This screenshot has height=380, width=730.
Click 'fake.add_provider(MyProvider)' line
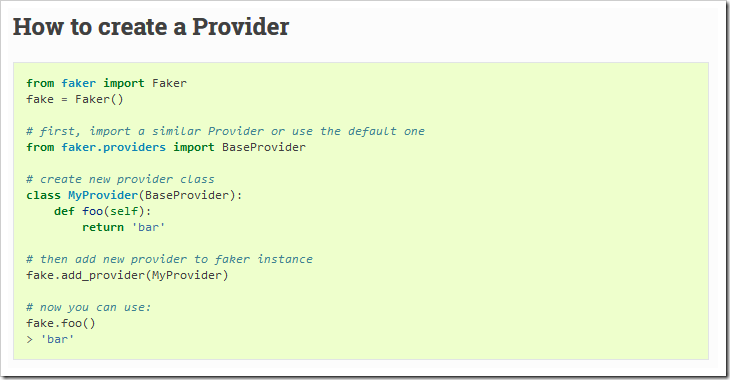click(x=128, y=275)
